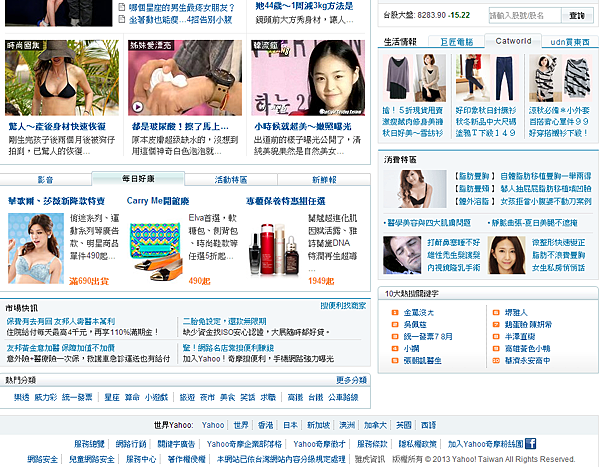Open the 都是玻尿酸 headline link
Viewport: 600px width, 467px height.
(180, 127)
